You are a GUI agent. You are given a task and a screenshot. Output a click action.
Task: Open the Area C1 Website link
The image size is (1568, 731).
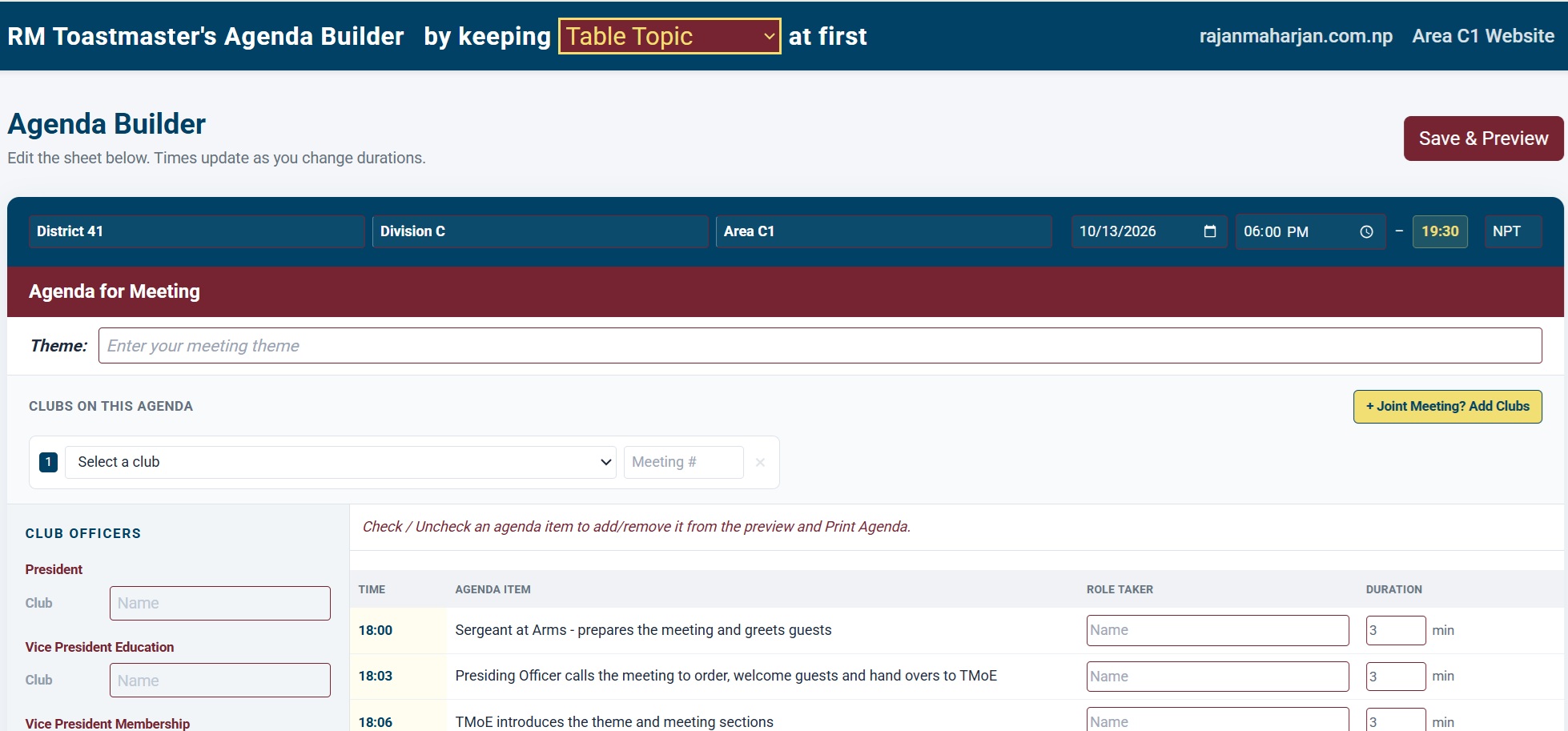click(1483, 36)
